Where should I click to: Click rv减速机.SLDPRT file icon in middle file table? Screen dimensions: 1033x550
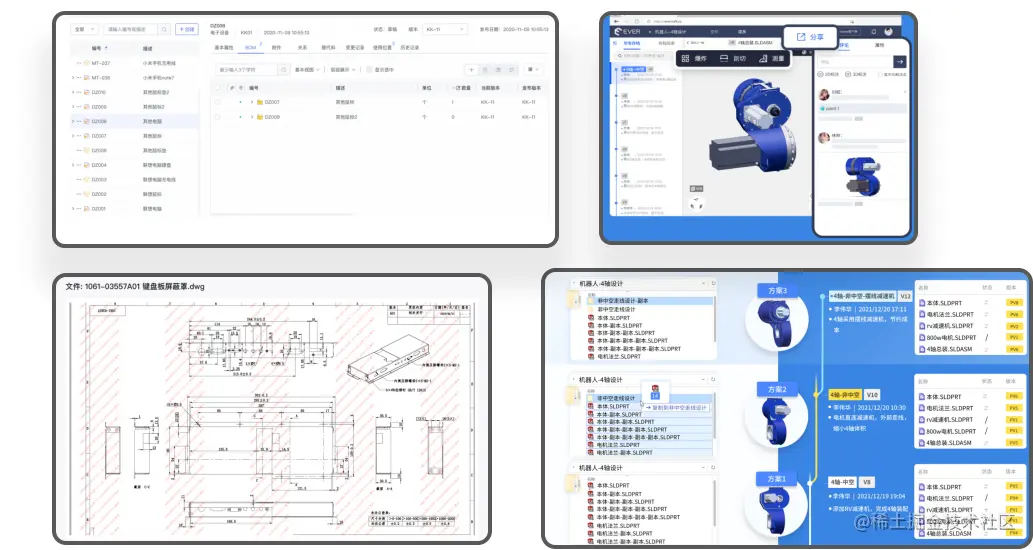922,420
